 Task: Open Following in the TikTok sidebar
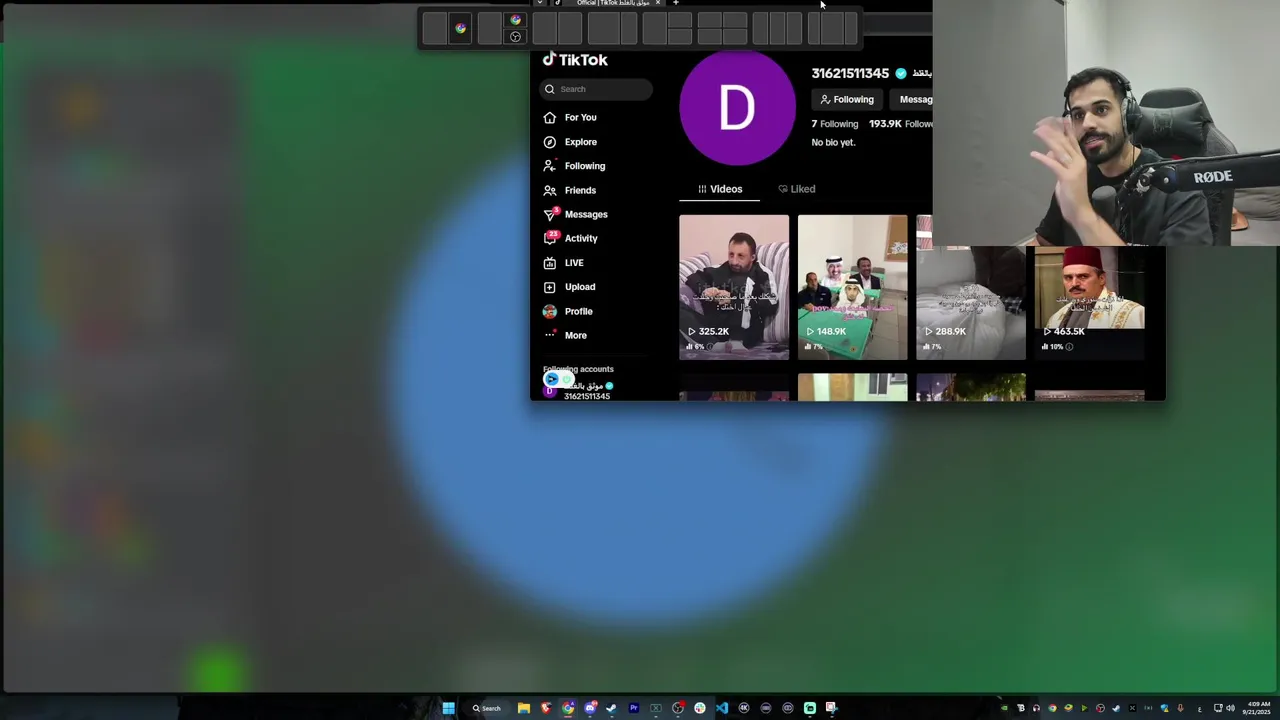(x=584, y=166)
